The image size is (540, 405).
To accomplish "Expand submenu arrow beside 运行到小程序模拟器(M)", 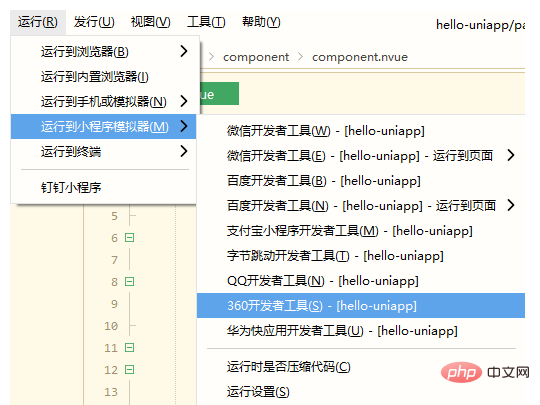I will (x=184, y=126).
